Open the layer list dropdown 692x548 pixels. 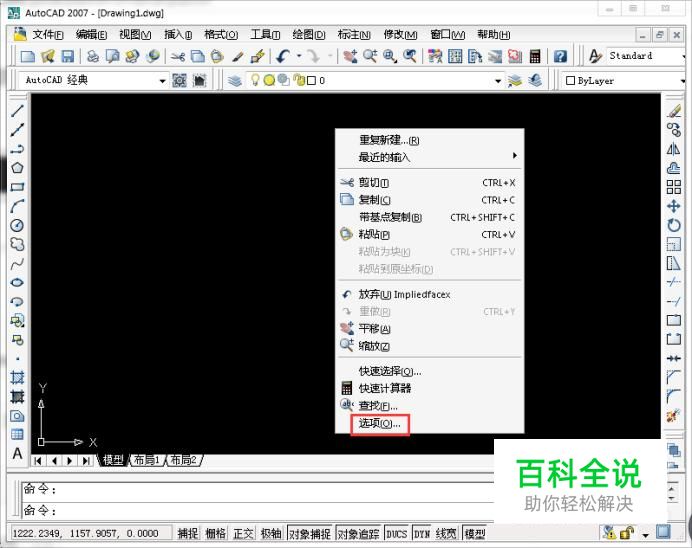[498, 81]
